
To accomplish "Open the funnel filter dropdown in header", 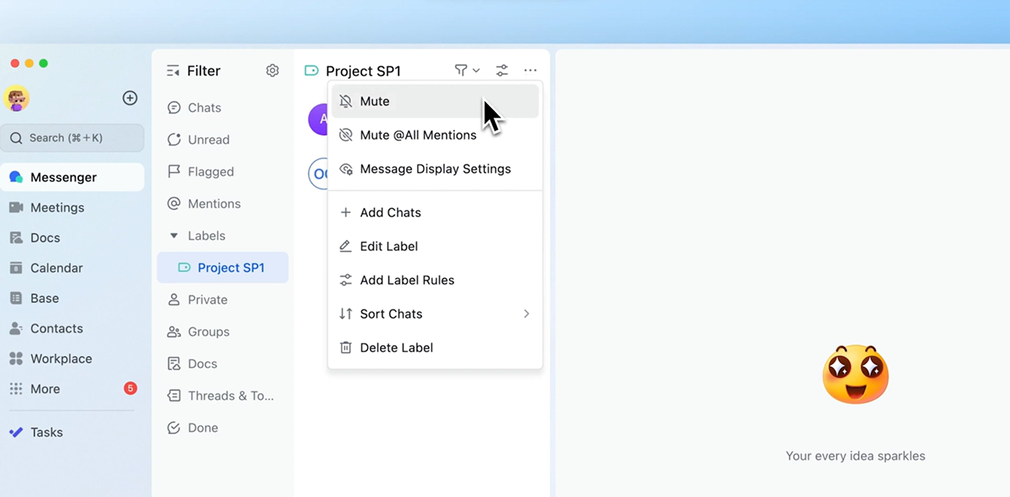I will click(x=466, y=70).
